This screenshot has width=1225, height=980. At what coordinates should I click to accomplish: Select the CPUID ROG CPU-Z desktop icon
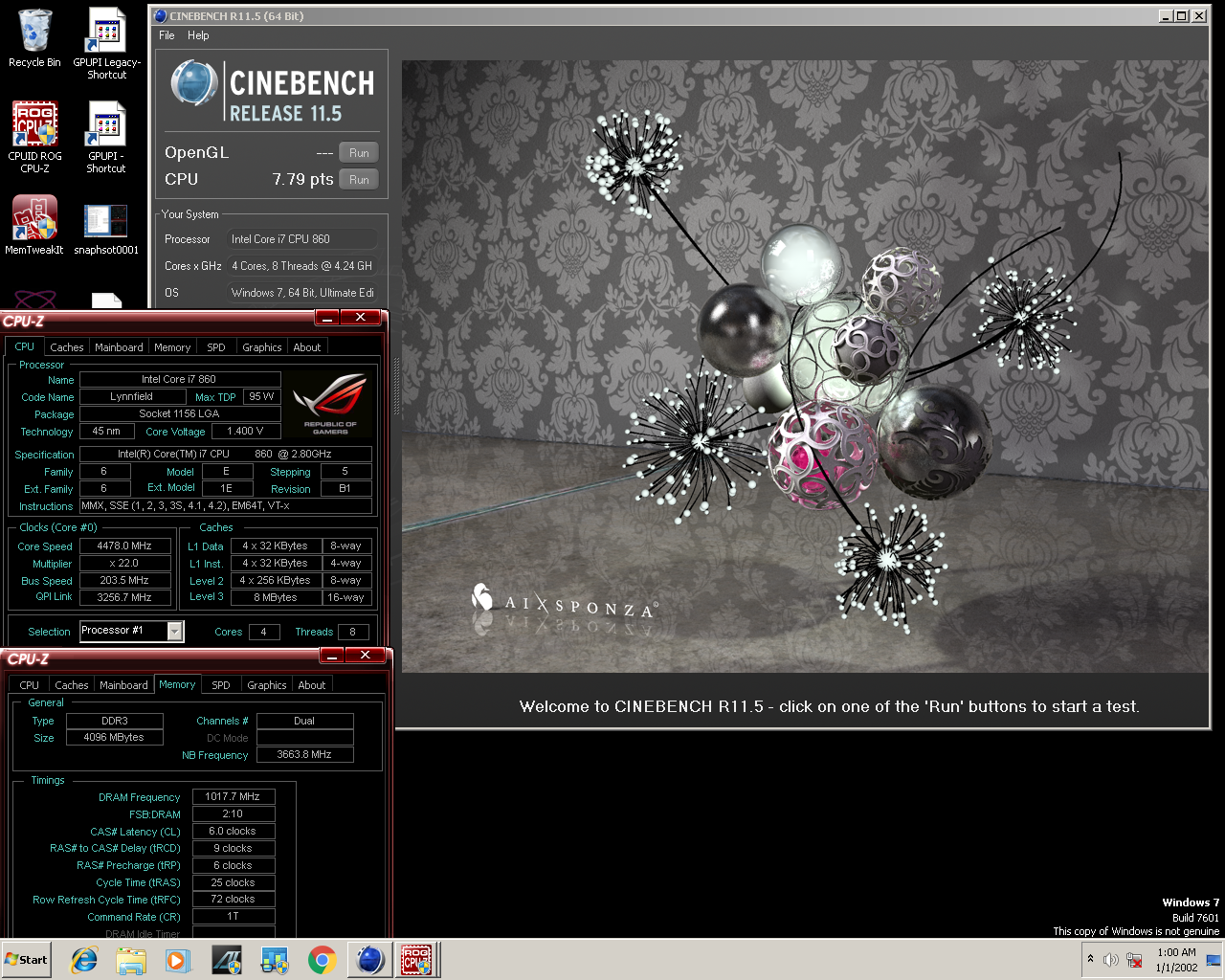(x=34, y=137)
